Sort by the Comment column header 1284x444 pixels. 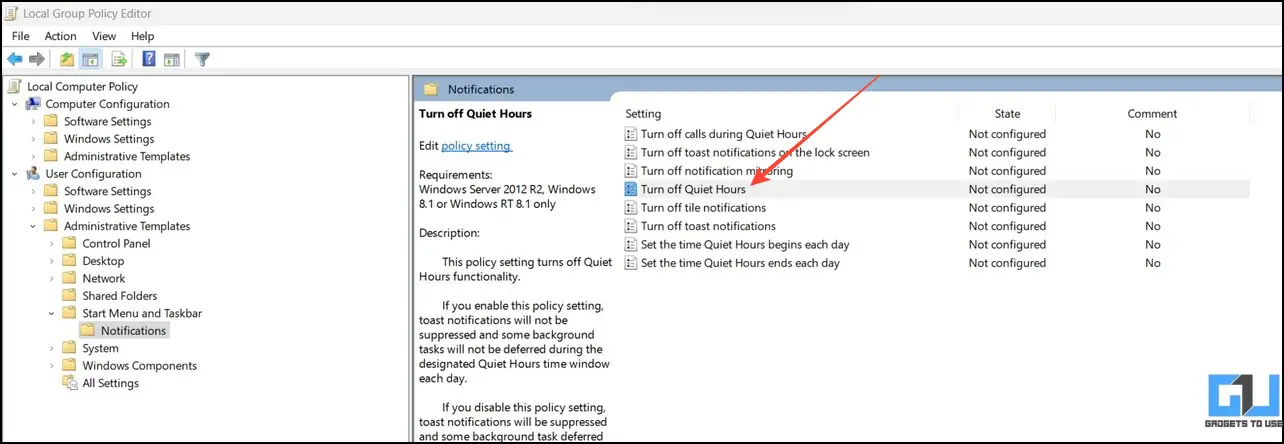tap(1152, 113)
